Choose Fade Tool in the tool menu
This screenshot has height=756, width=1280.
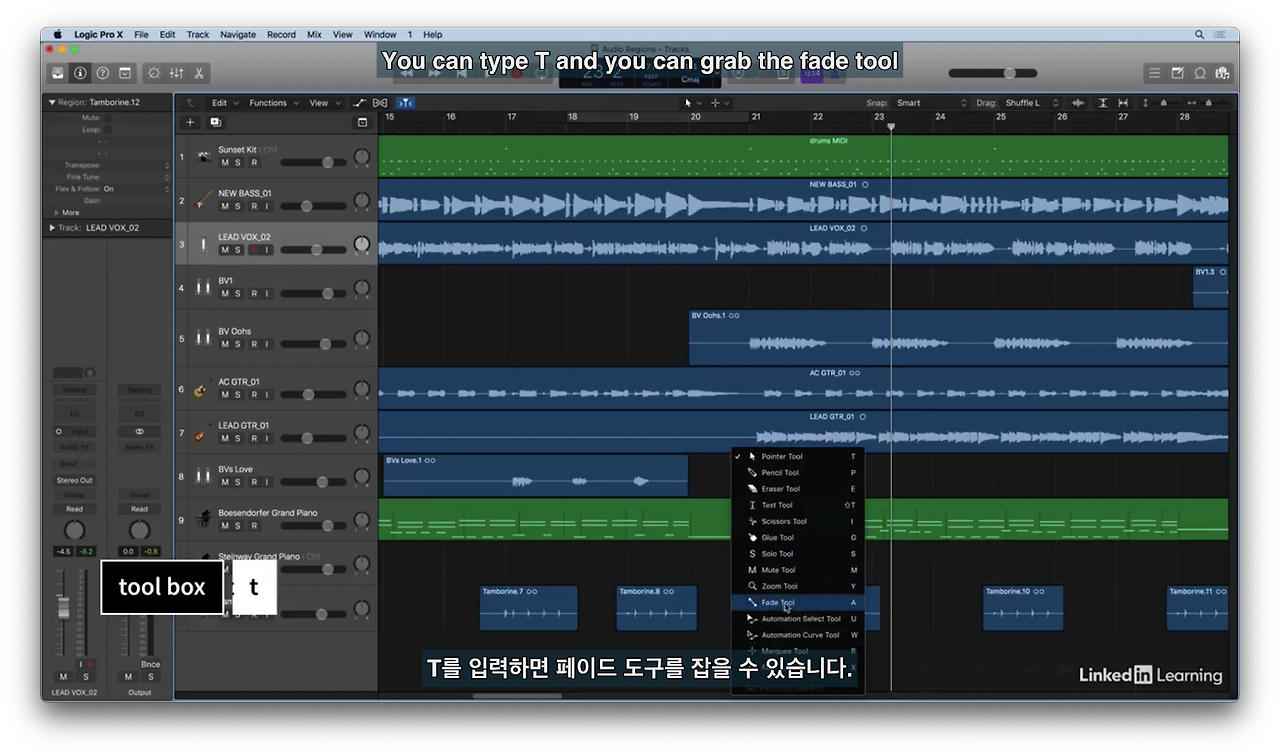coord(798,603)
